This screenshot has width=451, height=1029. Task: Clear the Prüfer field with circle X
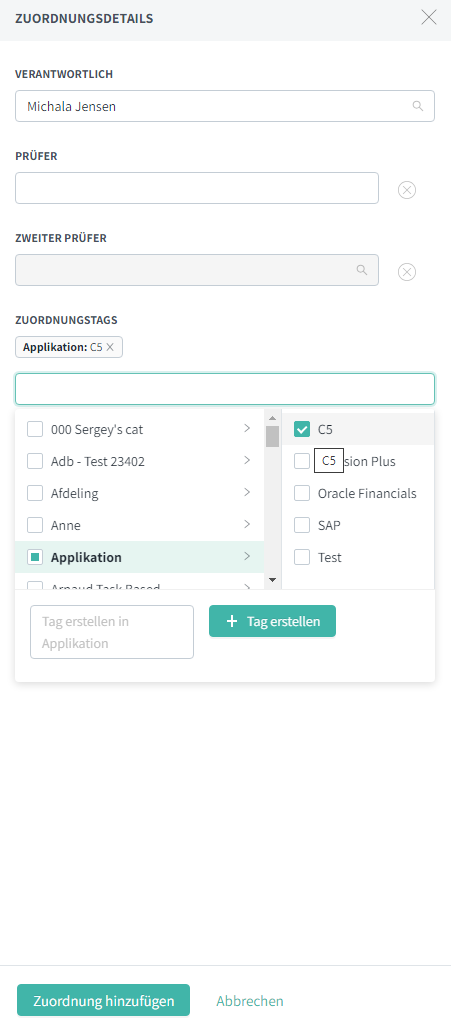coord(407,190)
